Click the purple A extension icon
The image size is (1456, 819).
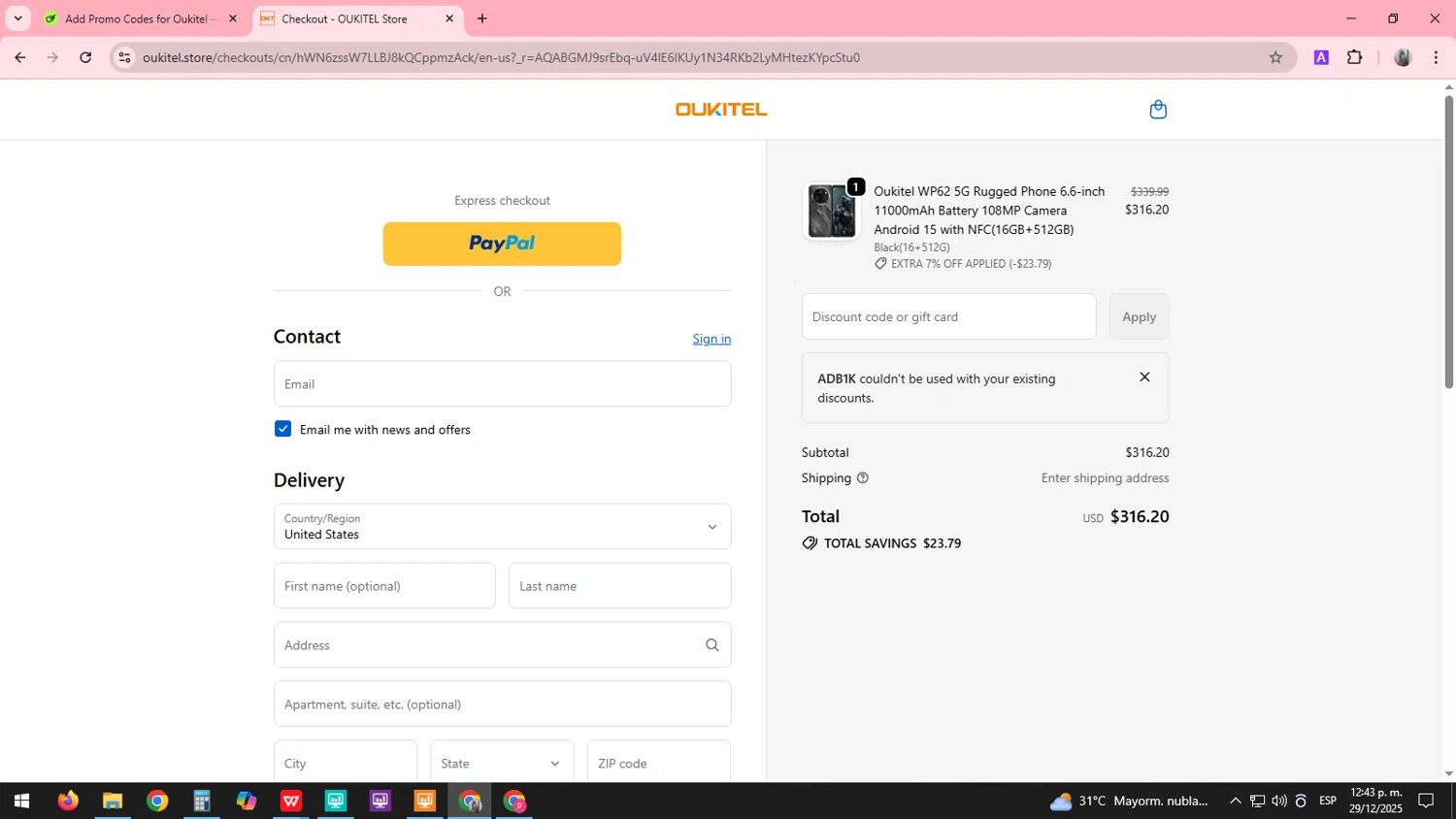pos(1321,57)
